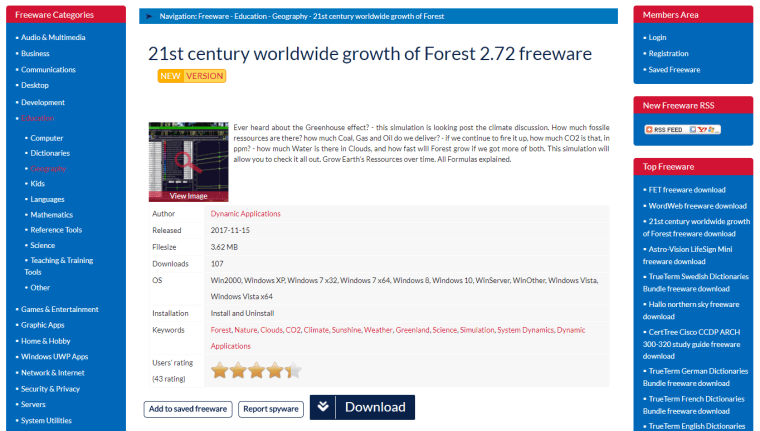Click the Nature keyword link
The height and width of the screenshot is (431, 760).
(246, 330)
